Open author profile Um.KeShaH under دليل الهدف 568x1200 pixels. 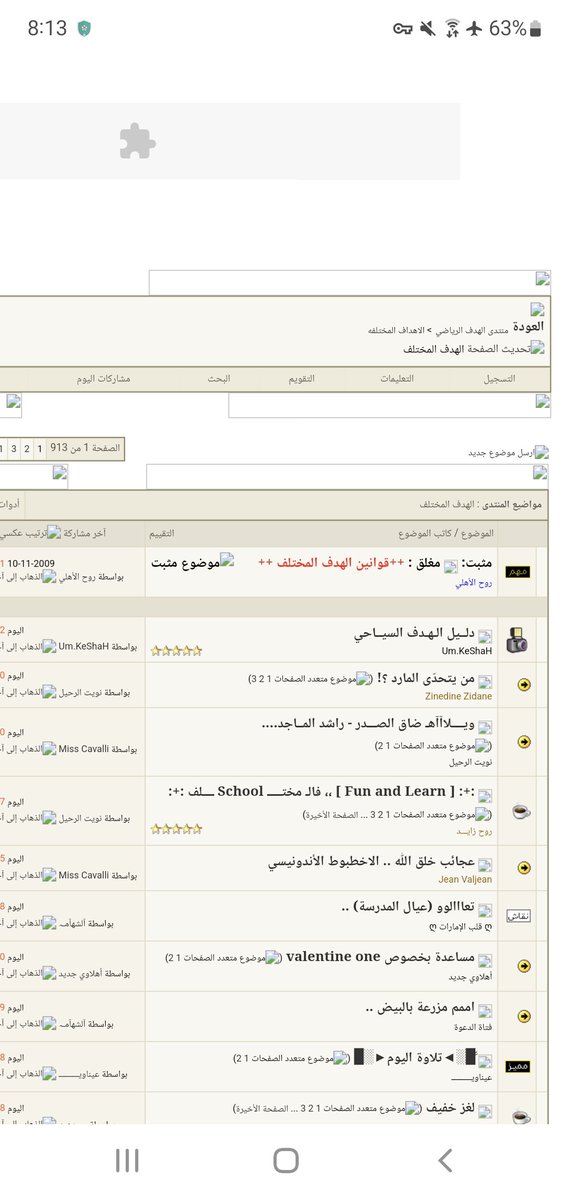pos(467,651)
